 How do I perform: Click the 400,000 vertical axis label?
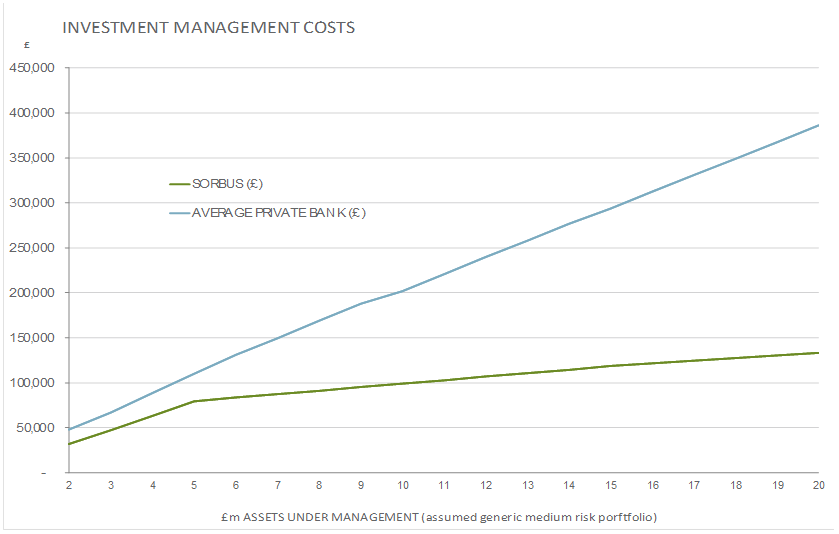pos(34,113)
